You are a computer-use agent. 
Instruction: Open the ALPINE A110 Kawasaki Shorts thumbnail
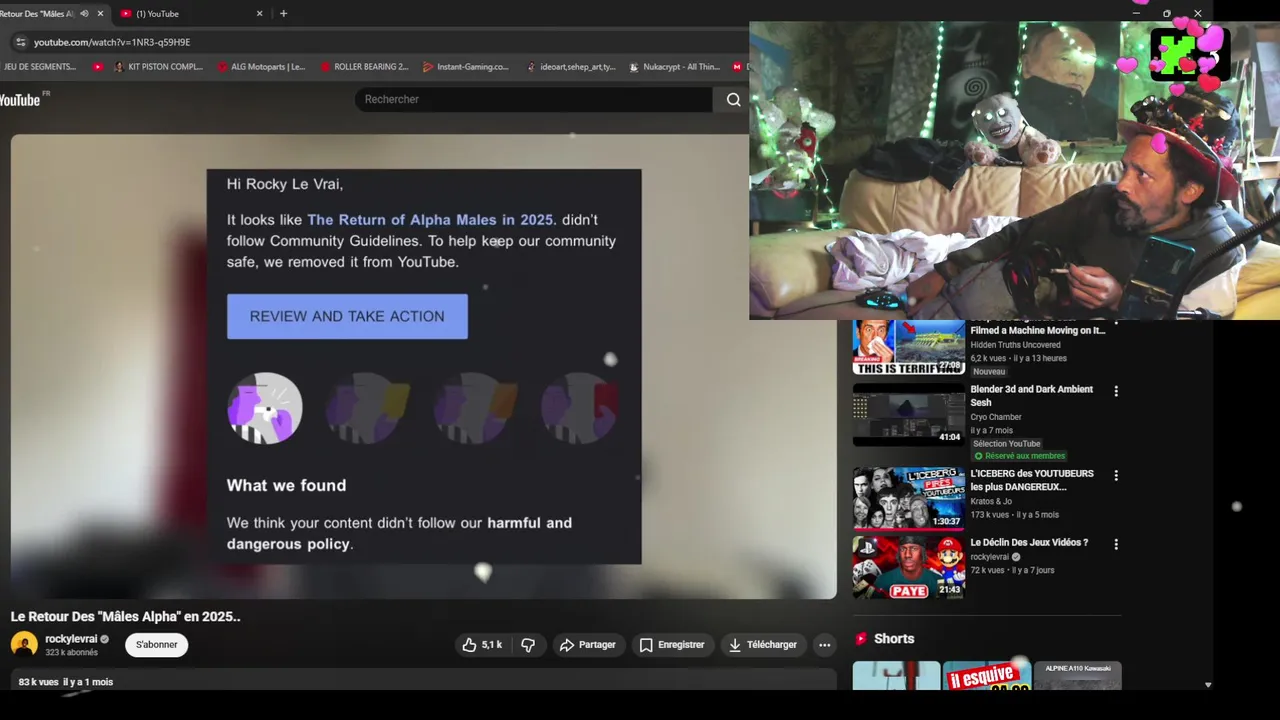coord(1078,676)
